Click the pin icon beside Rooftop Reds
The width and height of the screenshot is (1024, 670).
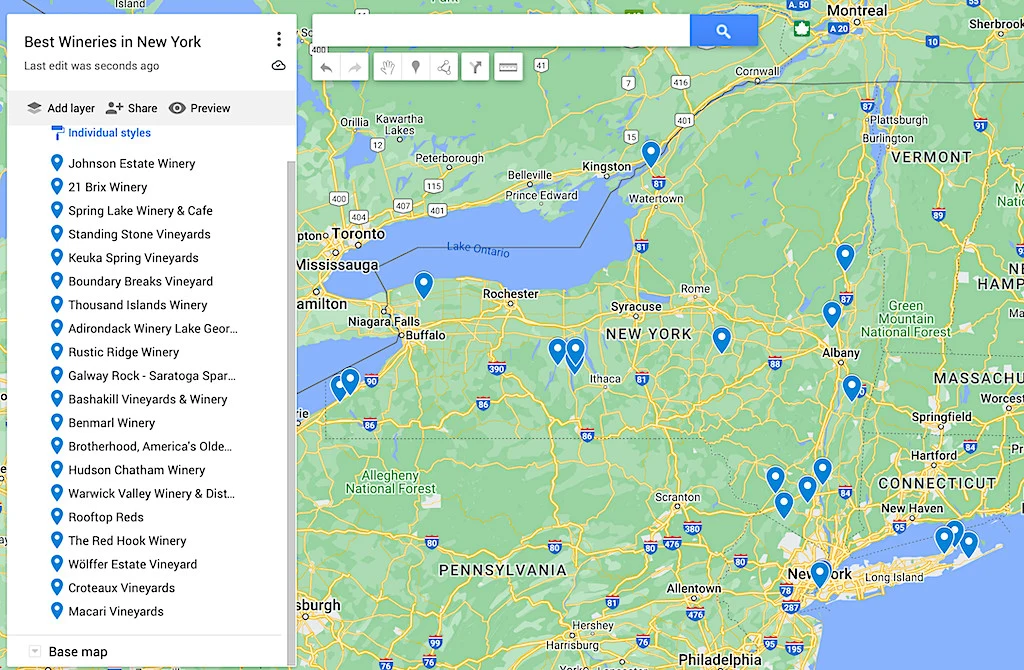coord(57,516)
